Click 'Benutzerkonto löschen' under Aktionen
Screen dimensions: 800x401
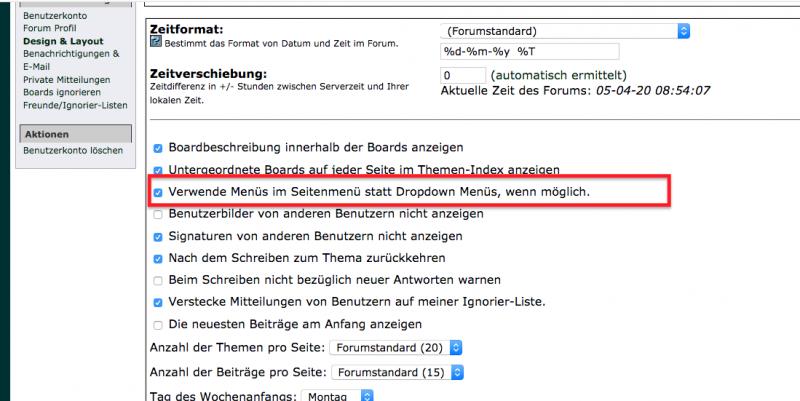(73, 151)
